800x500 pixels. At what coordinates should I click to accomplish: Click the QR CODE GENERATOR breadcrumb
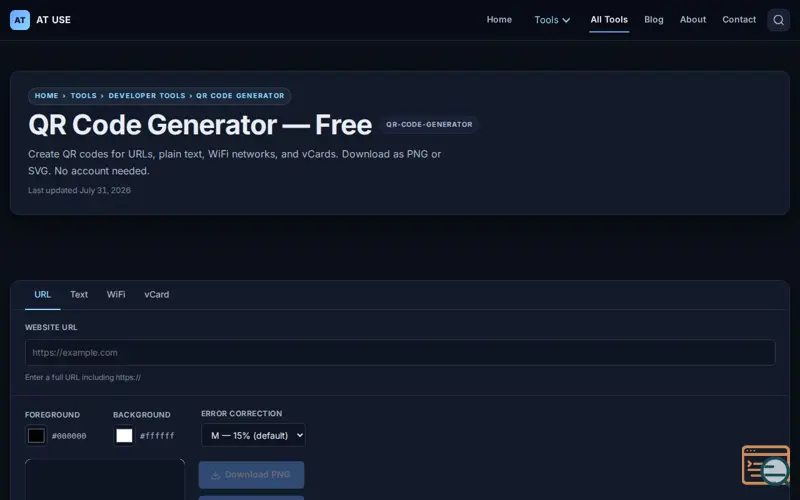(x=240, y=95)
